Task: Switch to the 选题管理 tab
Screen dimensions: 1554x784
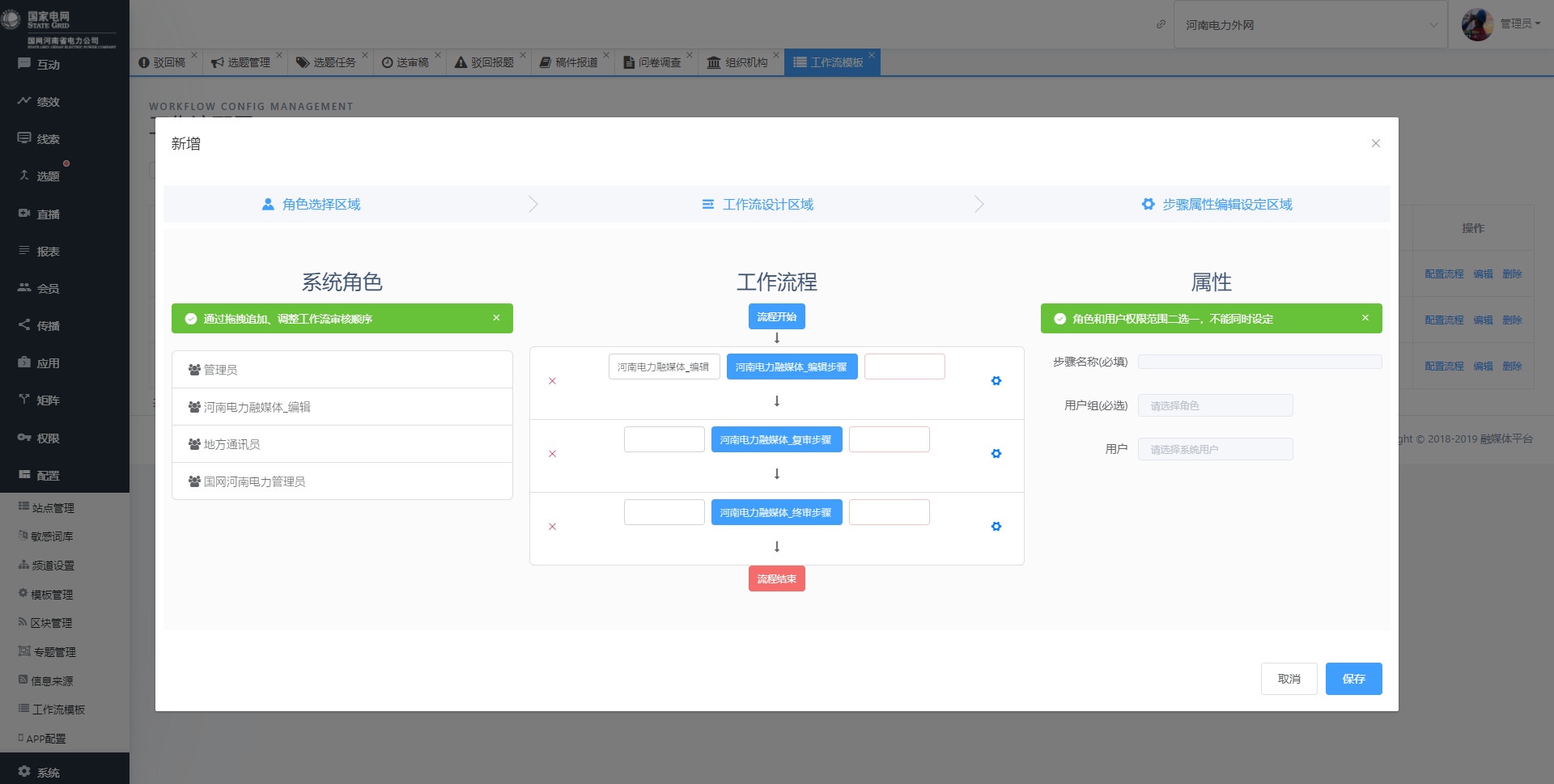Action: (x=244, y=62)
